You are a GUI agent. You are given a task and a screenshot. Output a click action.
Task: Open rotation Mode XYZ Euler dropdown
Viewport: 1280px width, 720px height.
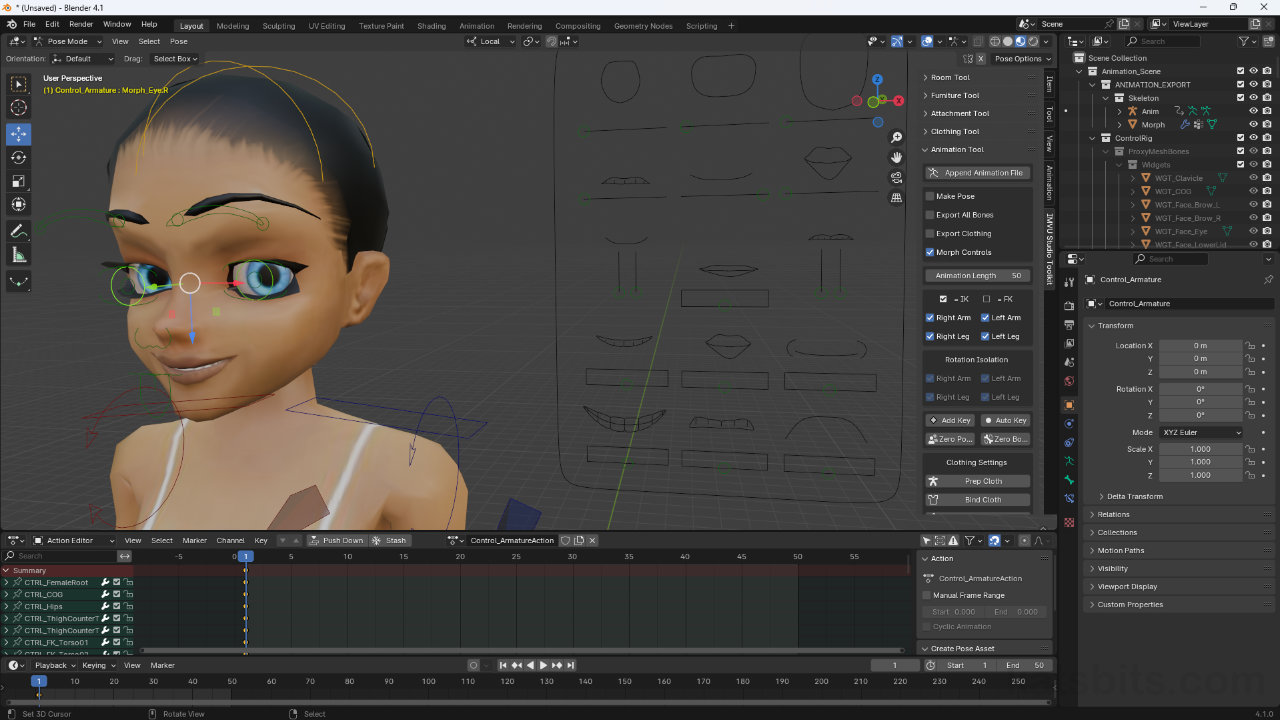tap(1201, 432)
